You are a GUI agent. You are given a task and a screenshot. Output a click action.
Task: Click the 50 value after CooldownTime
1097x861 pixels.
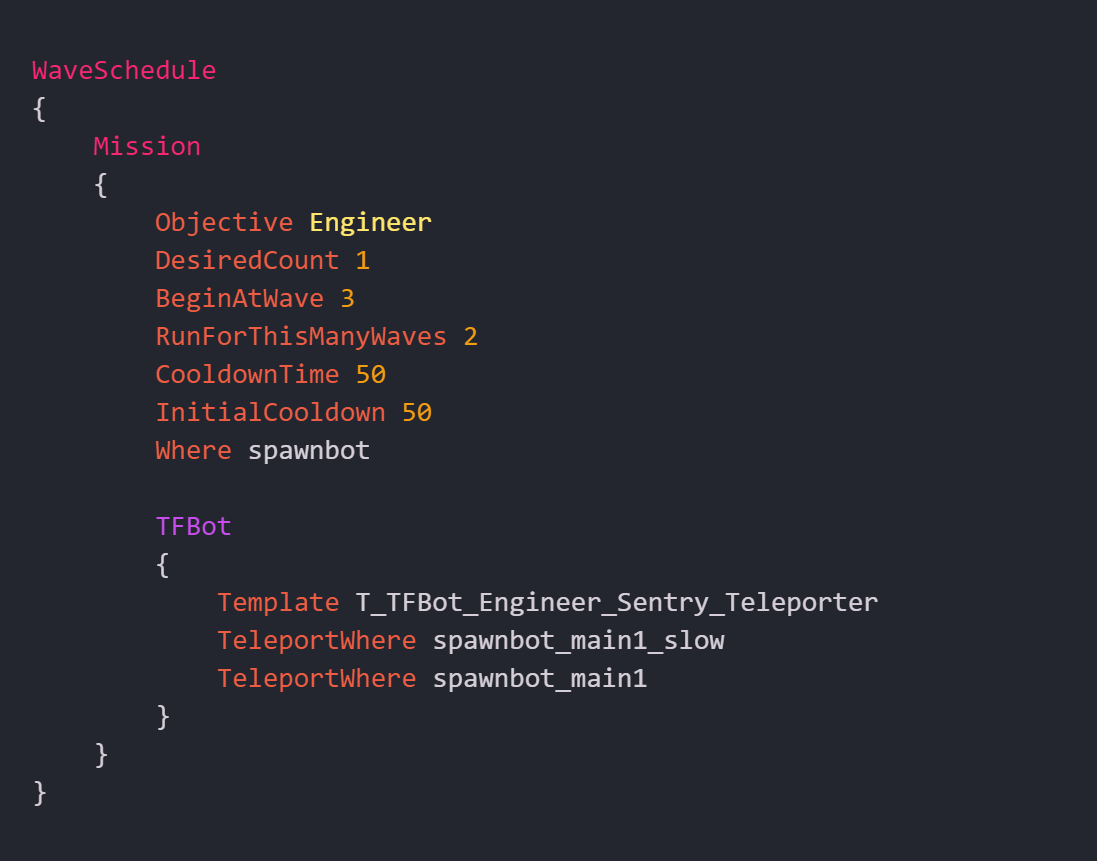(x=370, y=375)
